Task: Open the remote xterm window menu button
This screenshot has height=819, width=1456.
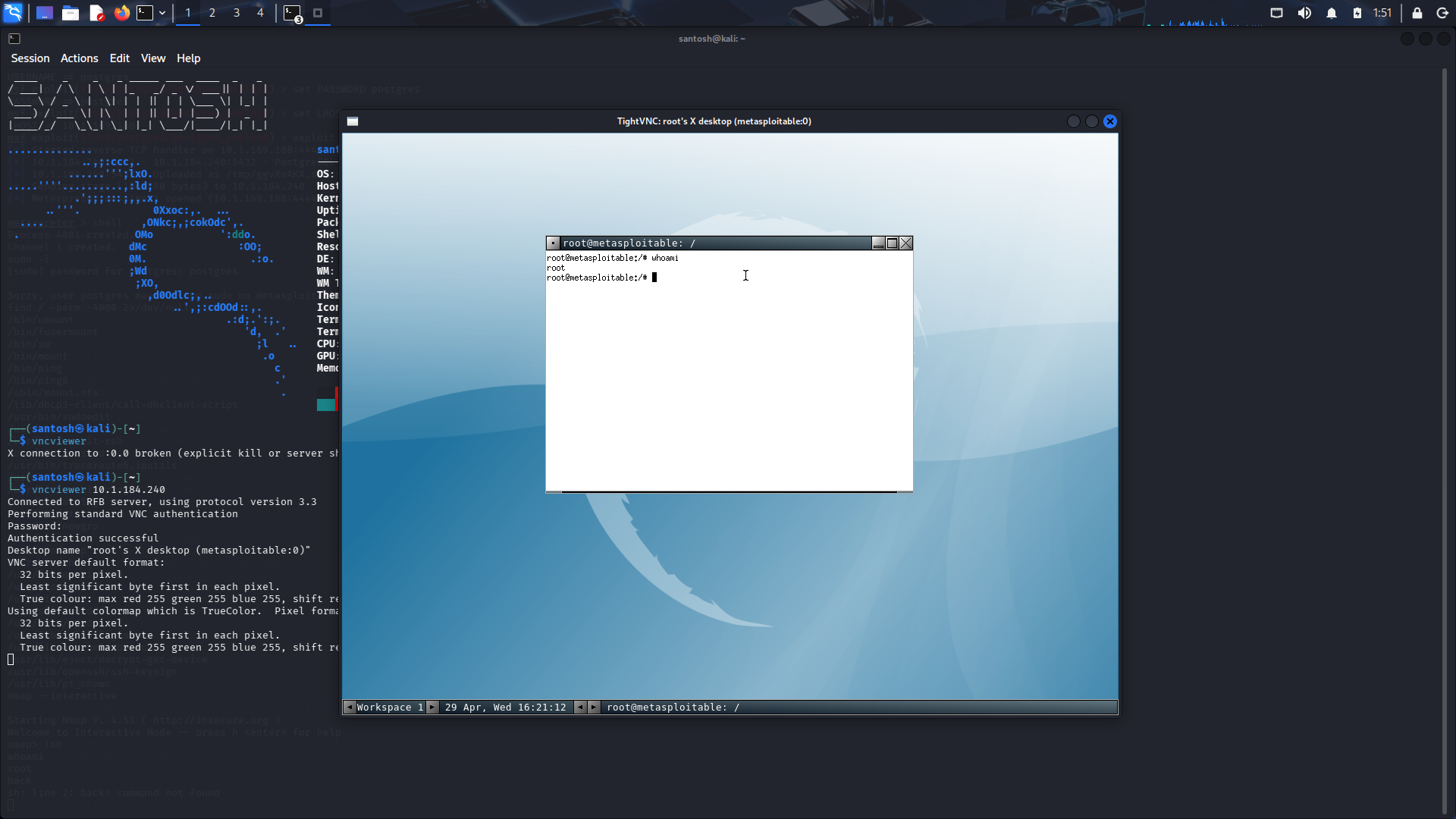Action: (554, 243)
